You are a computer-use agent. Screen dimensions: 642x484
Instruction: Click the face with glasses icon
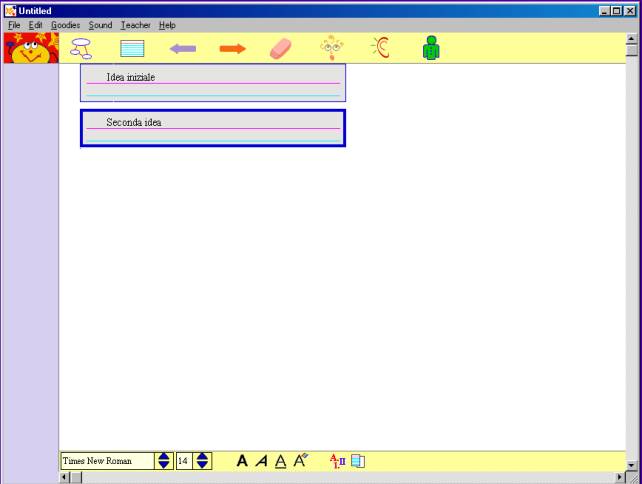[x=332, y=48]
